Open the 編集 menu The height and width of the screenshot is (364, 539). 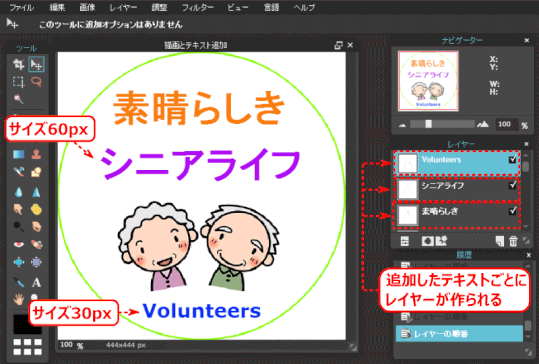click(x=57, y=8)
